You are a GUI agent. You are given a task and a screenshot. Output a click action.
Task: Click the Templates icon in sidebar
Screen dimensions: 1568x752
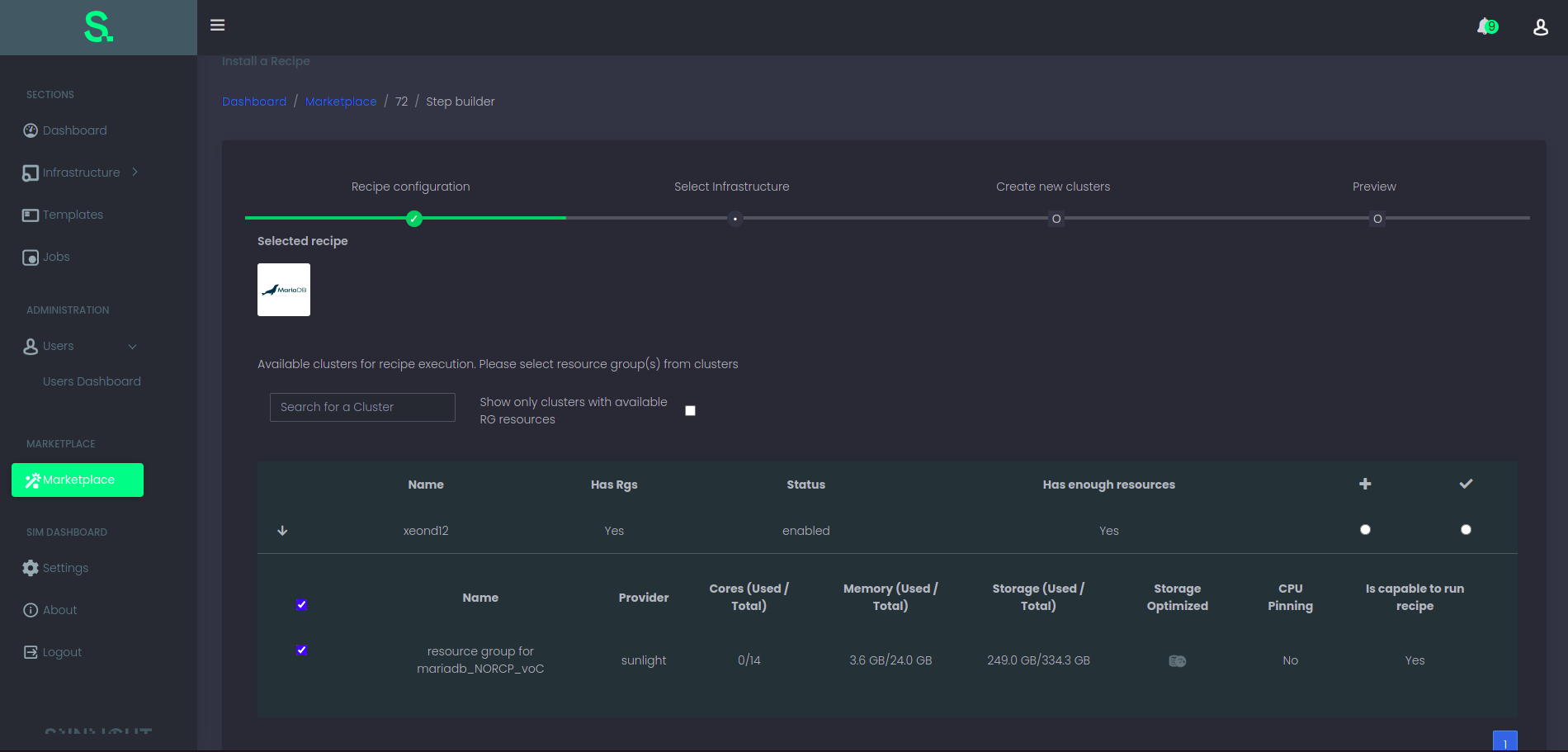tap(31, 215)
